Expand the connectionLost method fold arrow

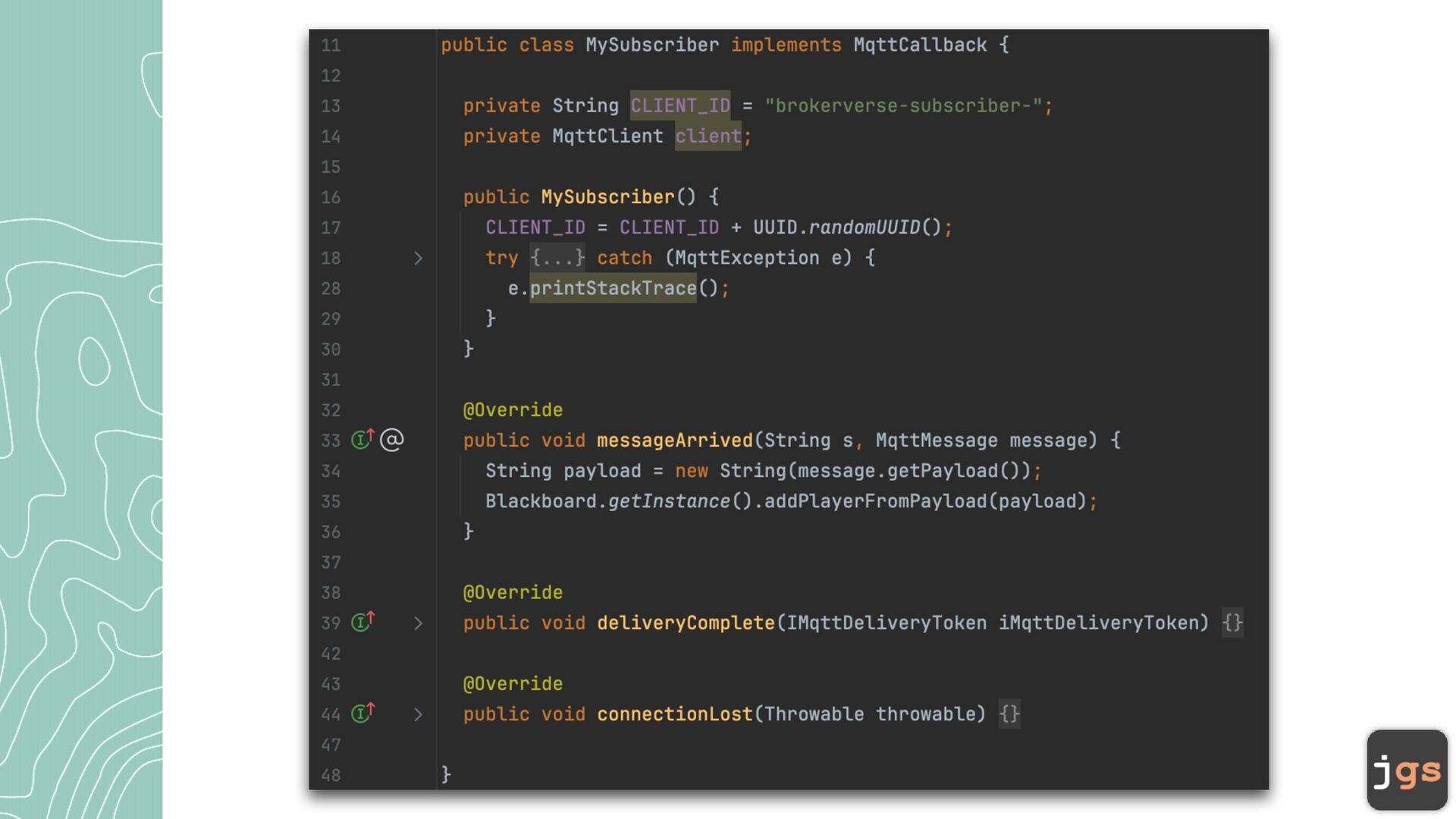click(x=418, y=714)
